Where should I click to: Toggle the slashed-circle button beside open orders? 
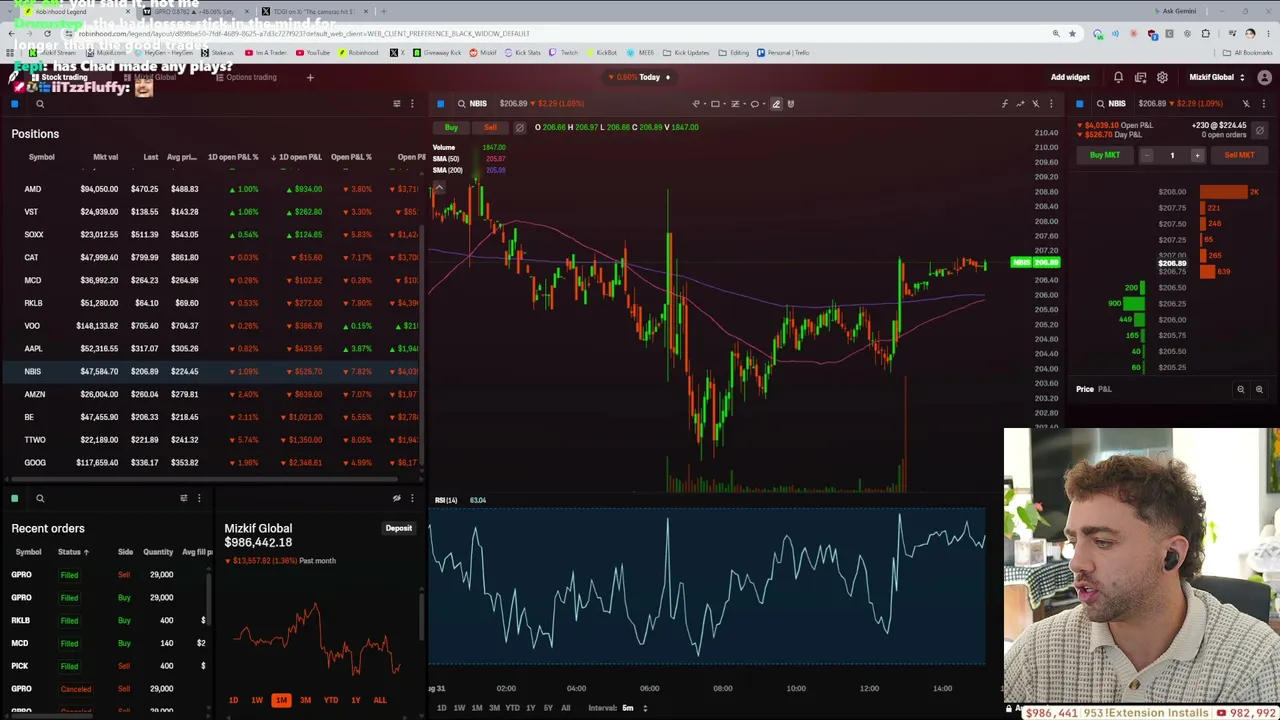click(x=1260, y=130)
